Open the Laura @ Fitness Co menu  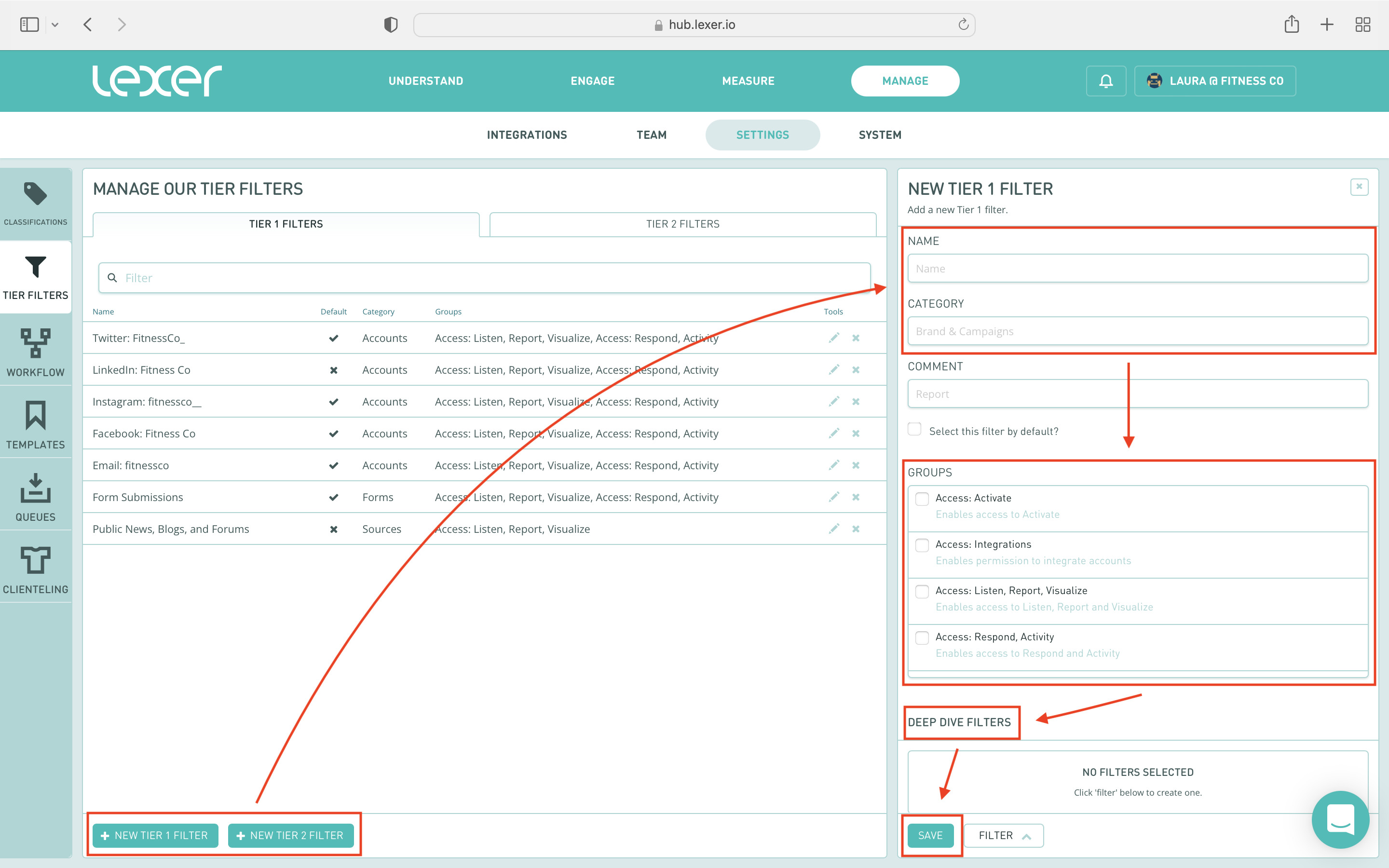1215,81
